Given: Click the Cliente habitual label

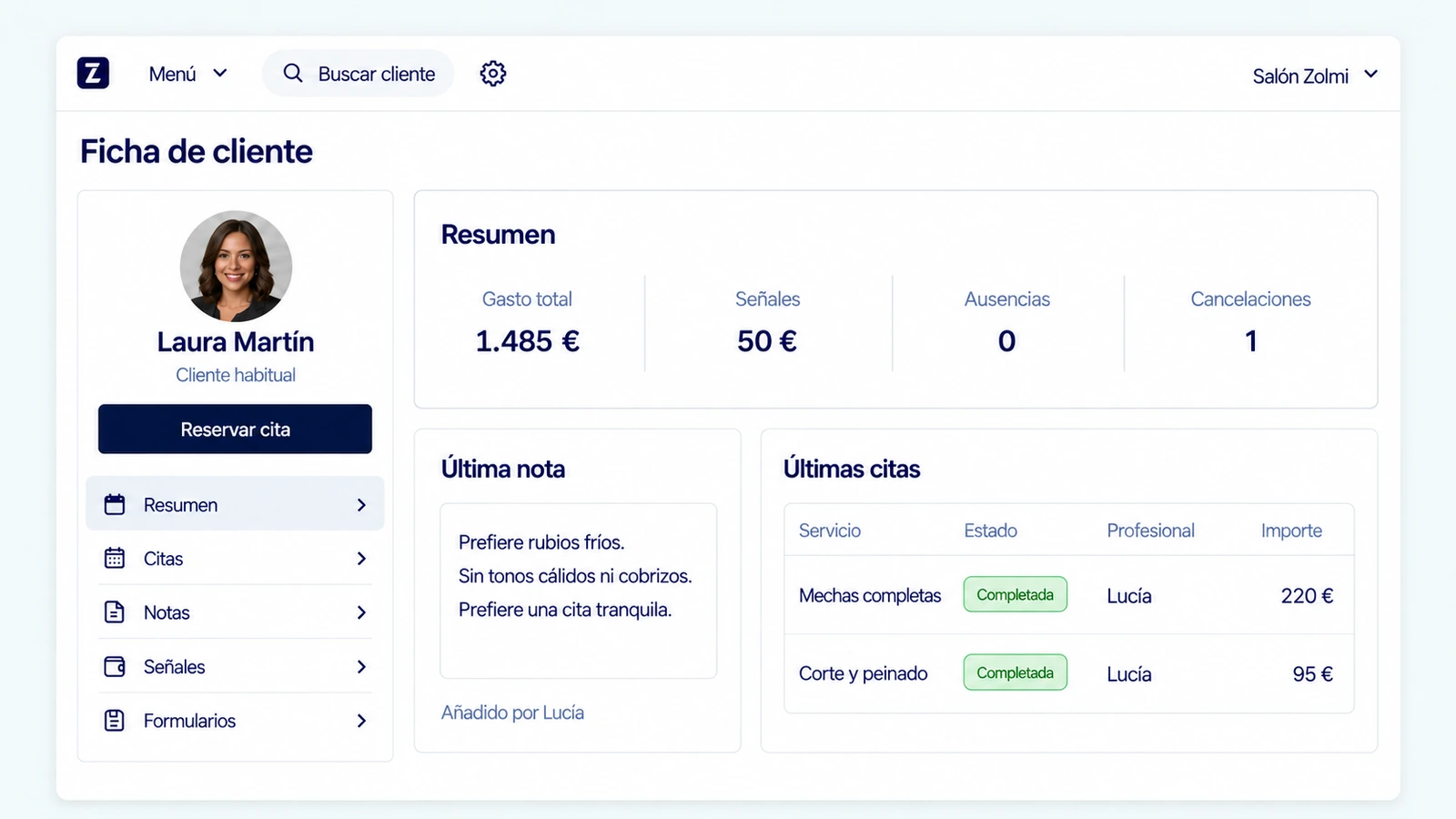Looking at the screenshot, I should coord(236,375).
